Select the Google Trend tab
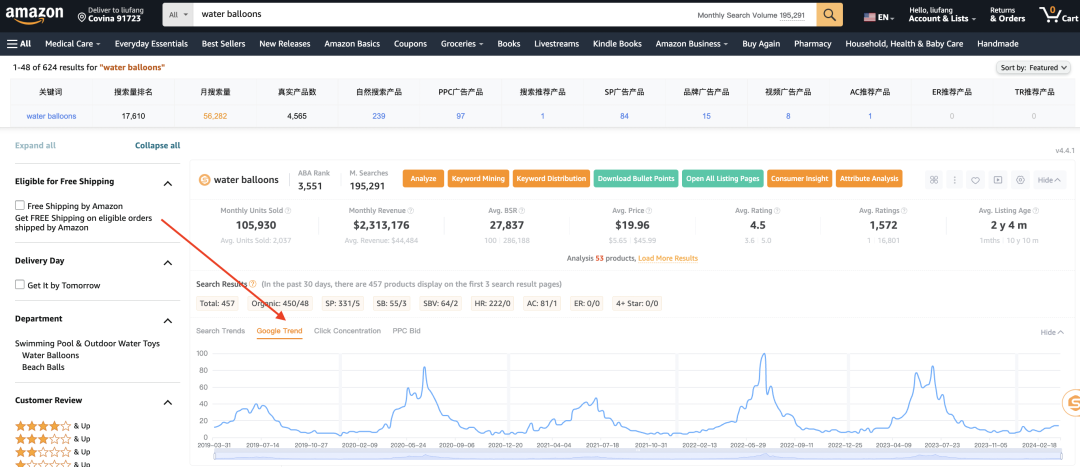1080x467 pixels. [279, 331]
